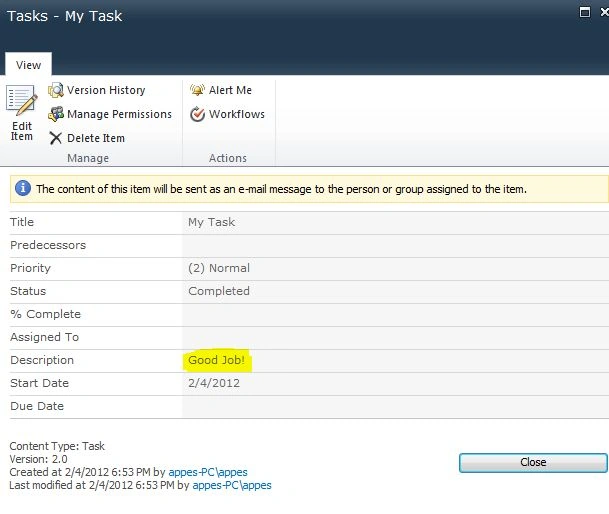Click the Edit Item pencil icon

[21, 100]
